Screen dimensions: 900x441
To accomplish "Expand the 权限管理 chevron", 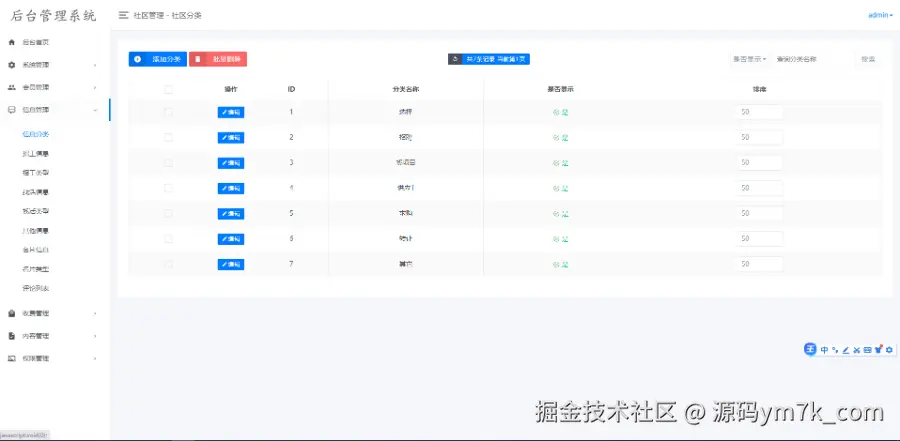I will coord(95,359).
